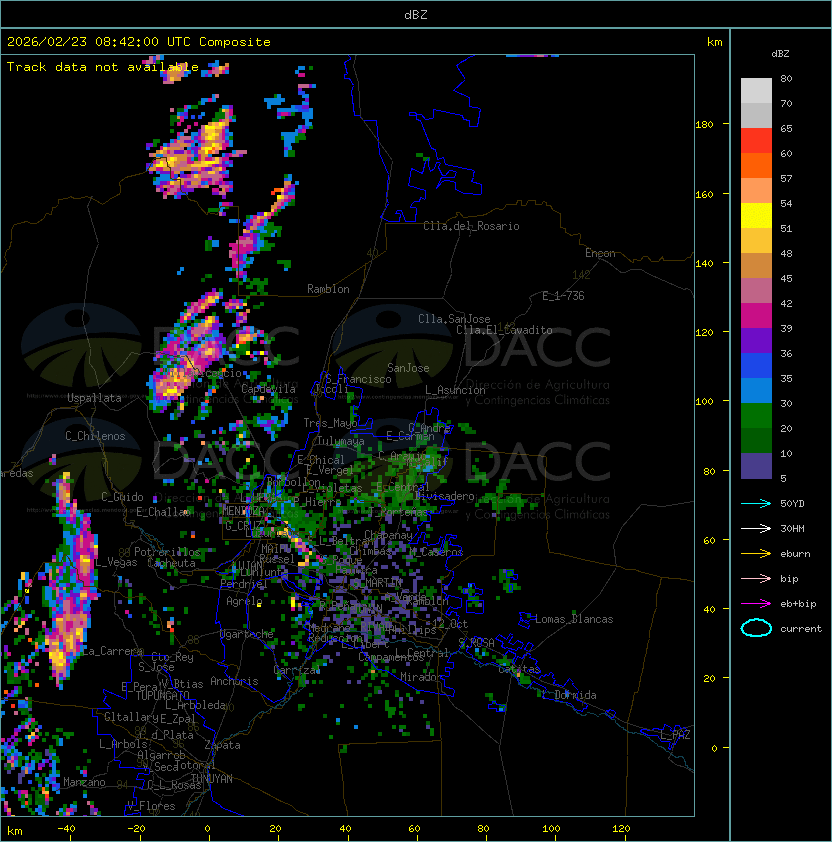Choose the dark green 20 dBZ swatch
The image size is (832, 842).
click(756, 440)
